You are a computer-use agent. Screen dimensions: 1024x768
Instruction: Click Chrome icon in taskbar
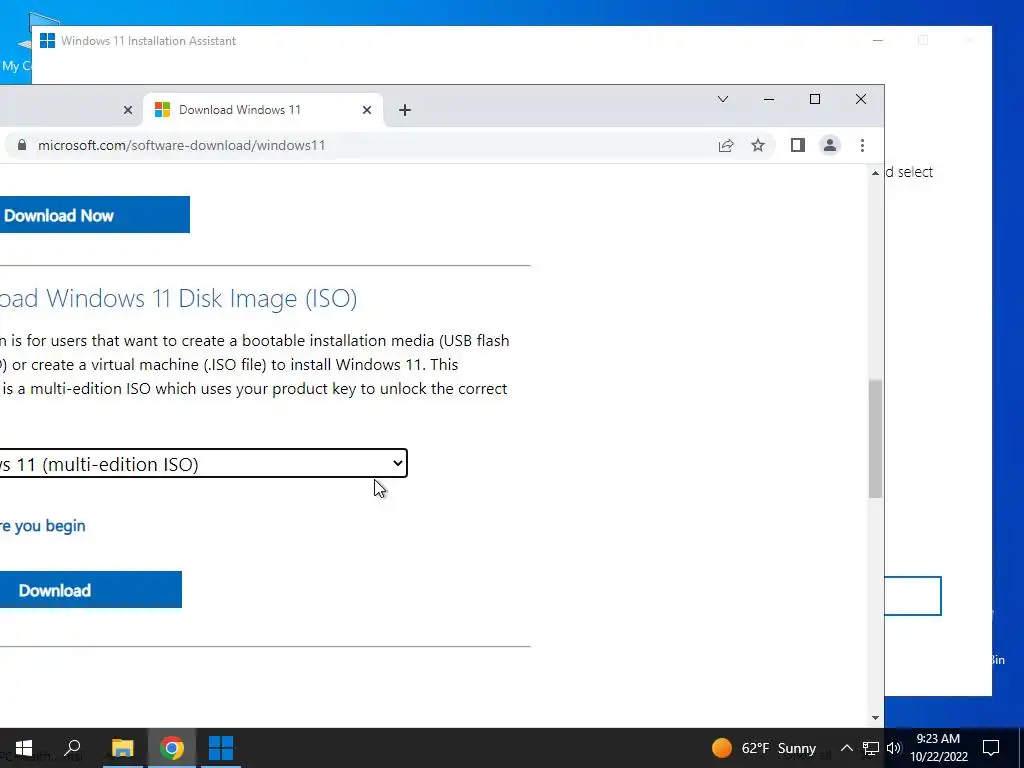coord(172,748)
